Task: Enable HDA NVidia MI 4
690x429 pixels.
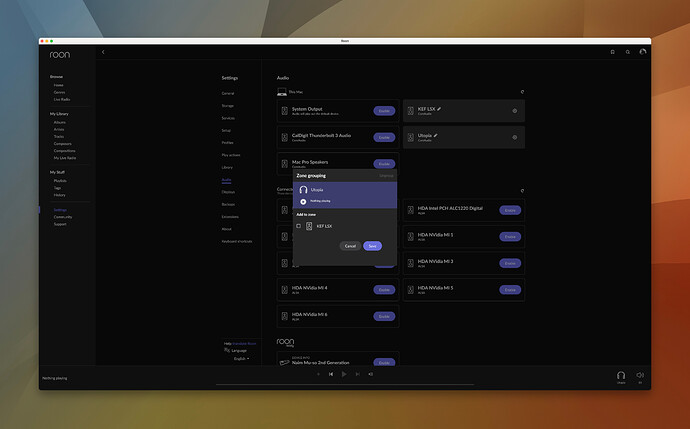Action: click(384, 290)
